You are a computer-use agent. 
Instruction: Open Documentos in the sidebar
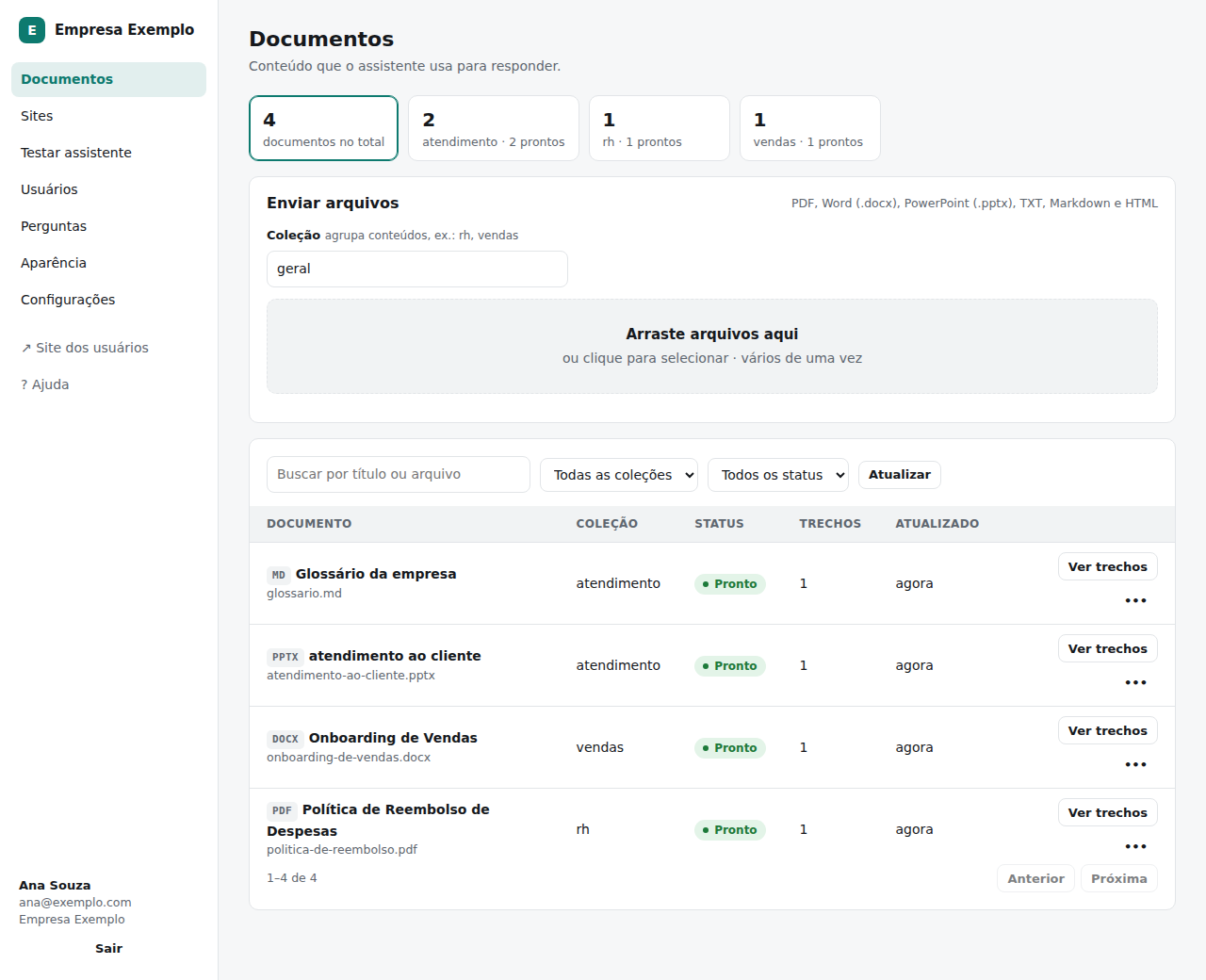tap(108, 79)
